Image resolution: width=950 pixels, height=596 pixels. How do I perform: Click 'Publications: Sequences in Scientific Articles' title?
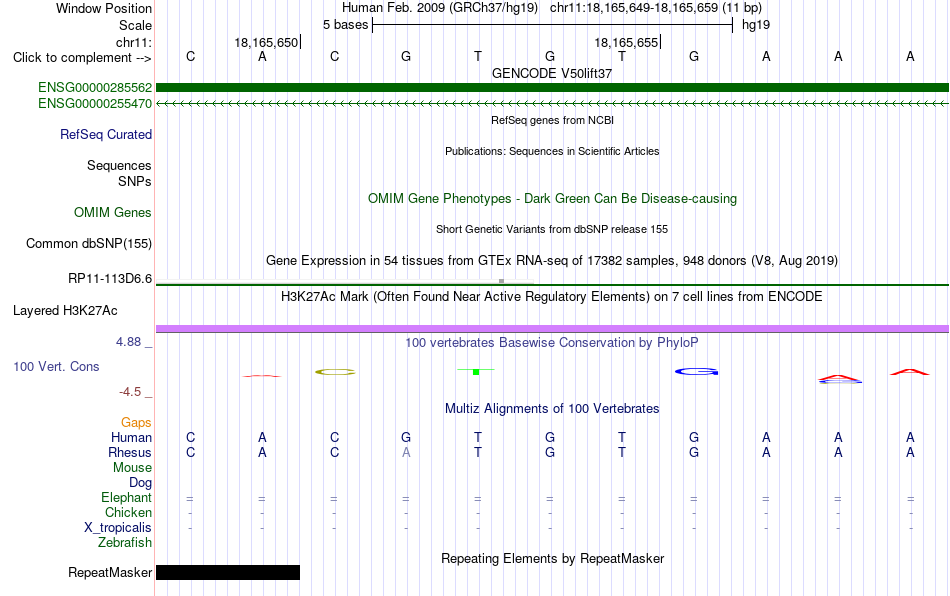552,151
